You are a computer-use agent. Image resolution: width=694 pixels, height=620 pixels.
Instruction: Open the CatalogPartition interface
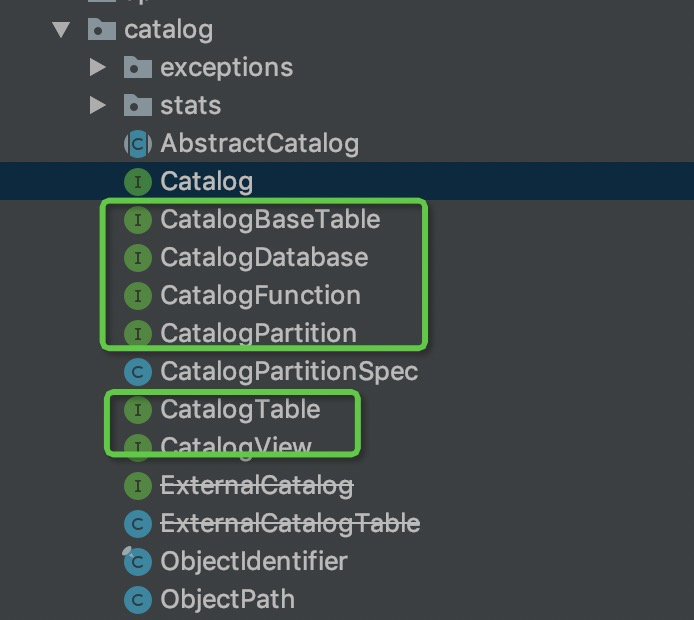pyautogui.click(x=258, y=334)
